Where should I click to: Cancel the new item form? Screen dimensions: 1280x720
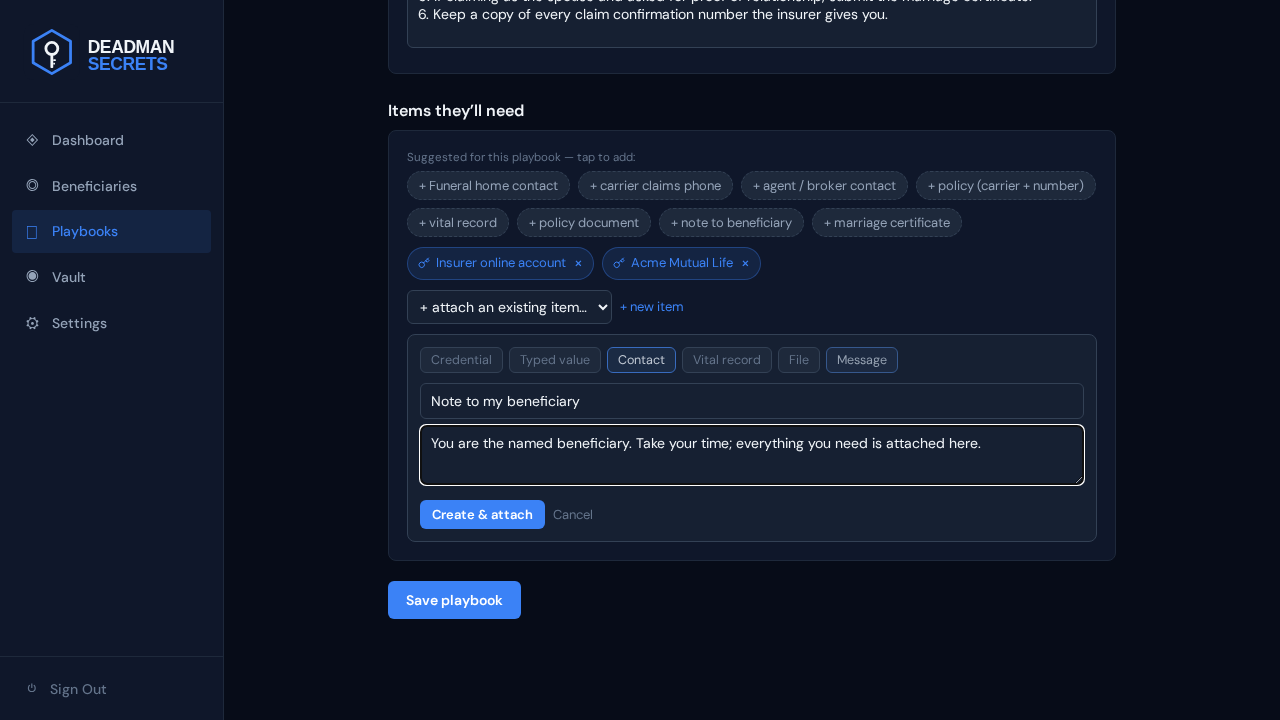573,514
